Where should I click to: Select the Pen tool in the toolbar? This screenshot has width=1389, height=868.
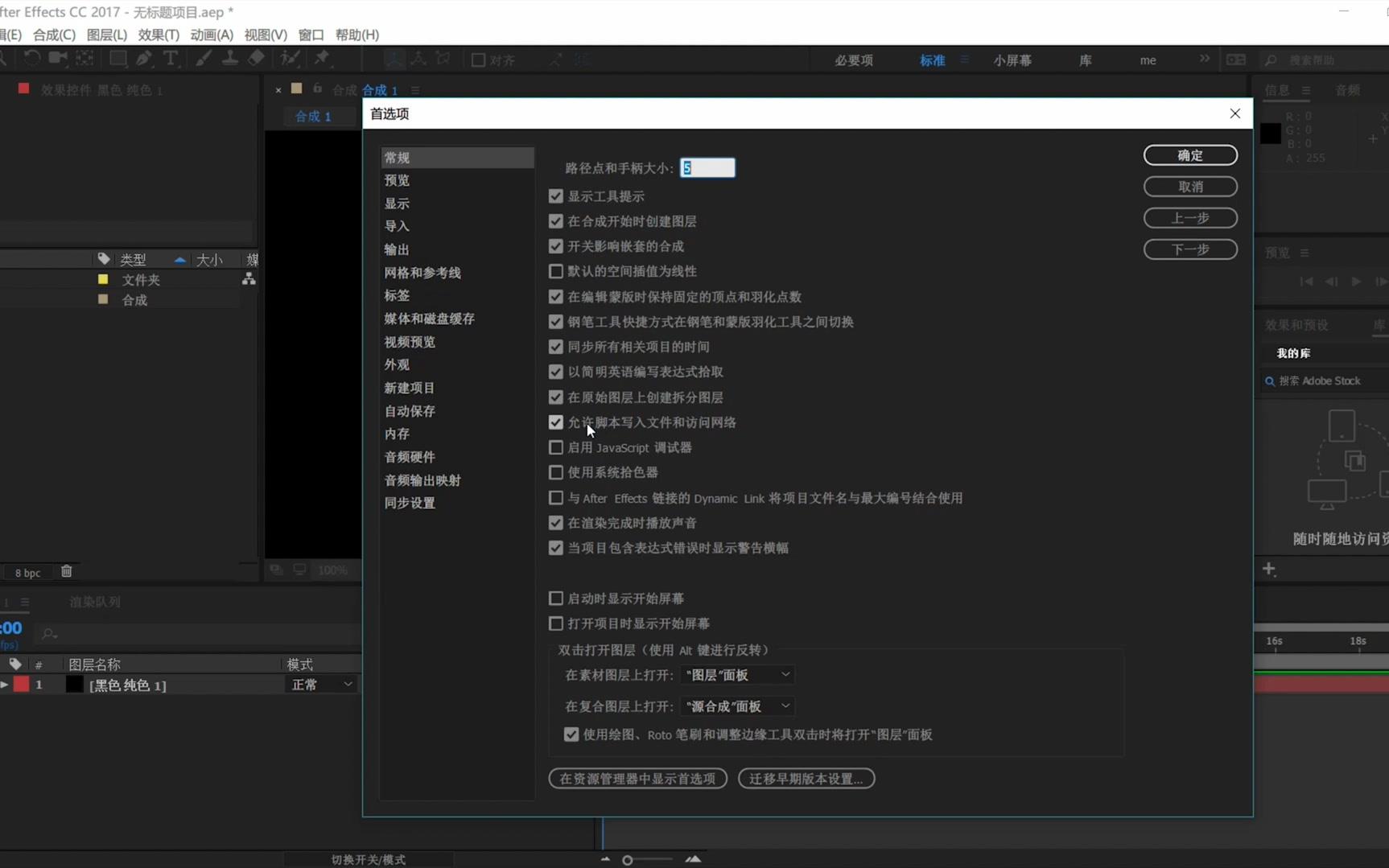click(145, 58)
